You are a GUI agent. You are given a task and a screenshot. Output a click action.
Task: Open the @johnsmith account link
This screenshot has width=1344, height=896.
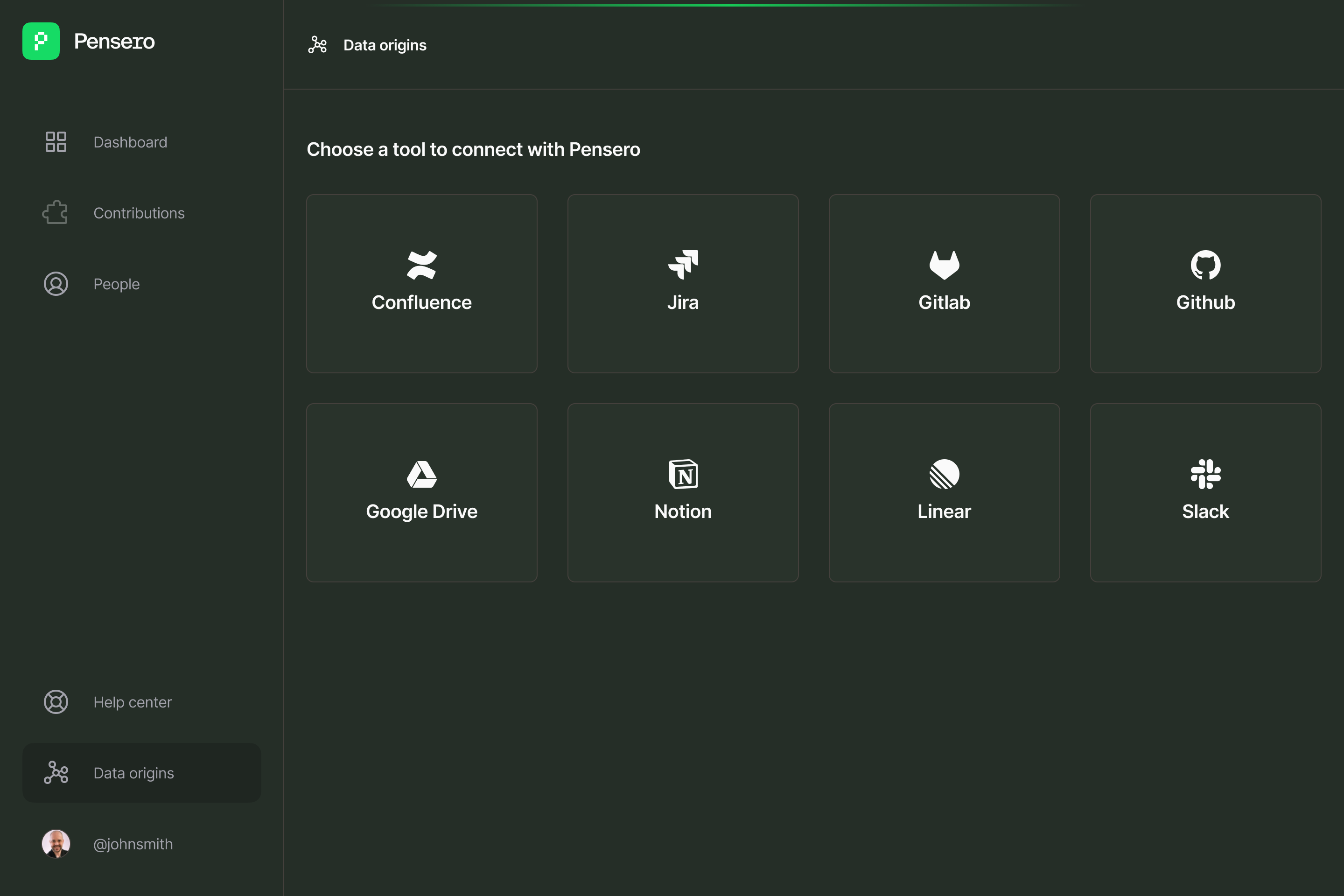click(133, 844)
